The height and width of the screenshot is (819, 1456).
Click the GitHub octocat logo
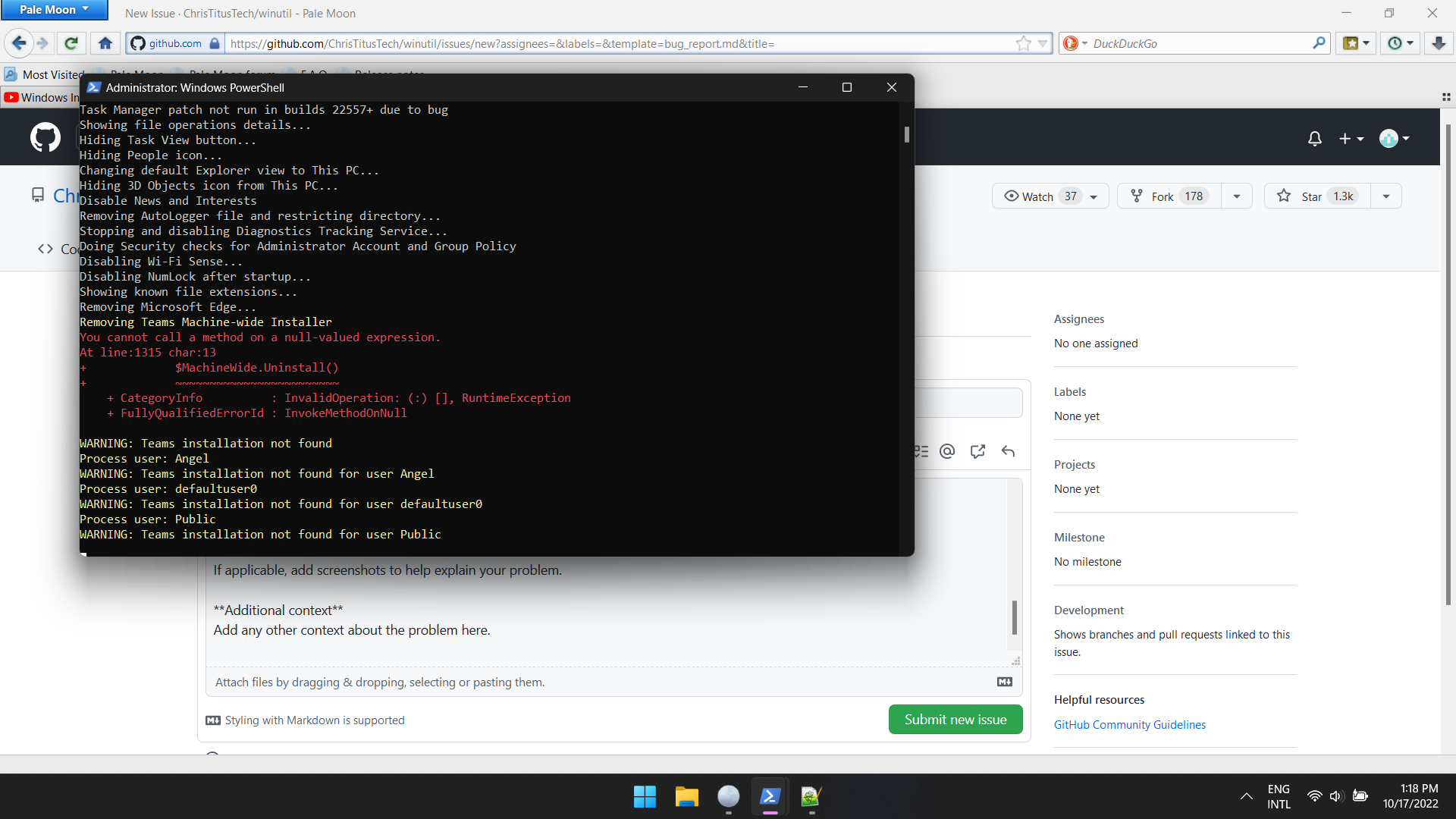45,137
